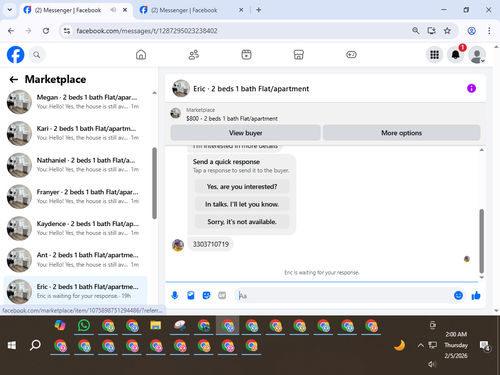Open the Facebook logo home link
The image size is (500, 375).
pos(15,55)
